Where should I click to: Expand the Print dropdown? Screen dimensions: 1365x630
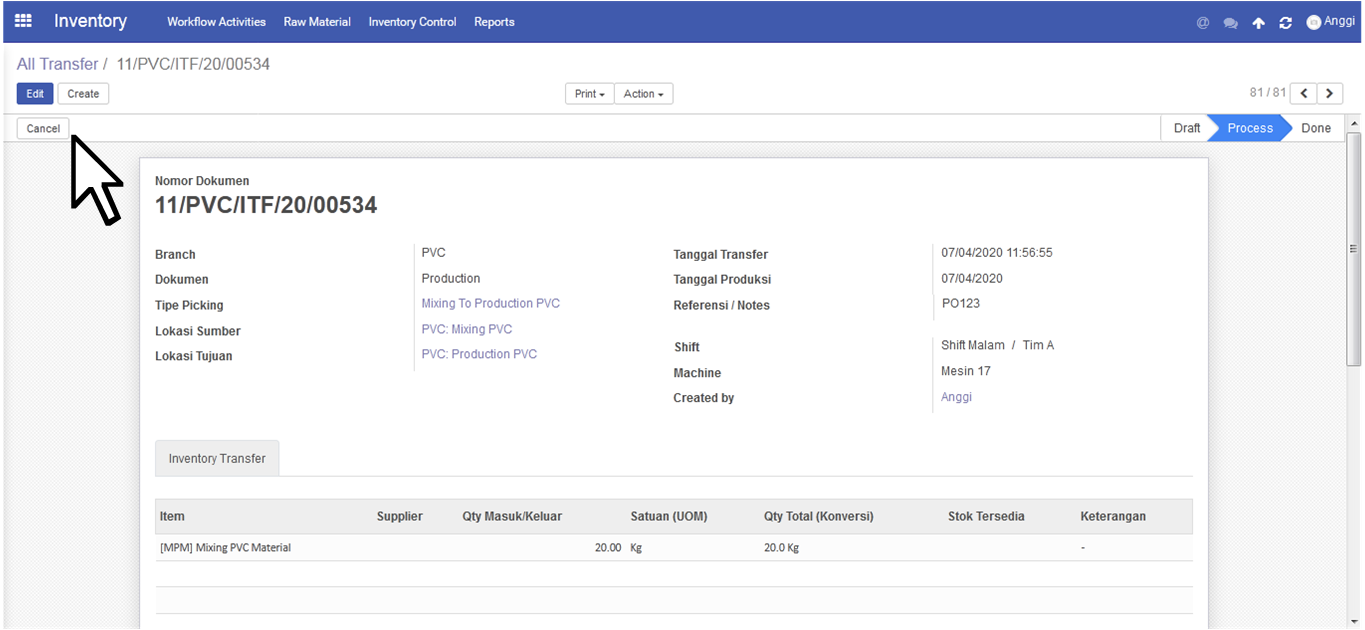tap(590, 94)
